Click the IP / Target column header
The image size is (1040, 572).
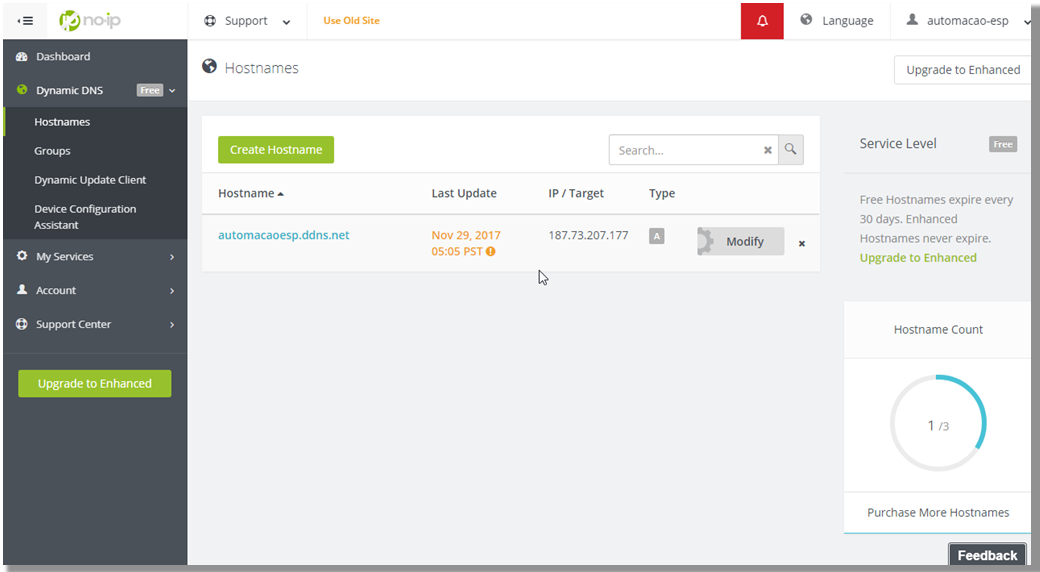576,193
